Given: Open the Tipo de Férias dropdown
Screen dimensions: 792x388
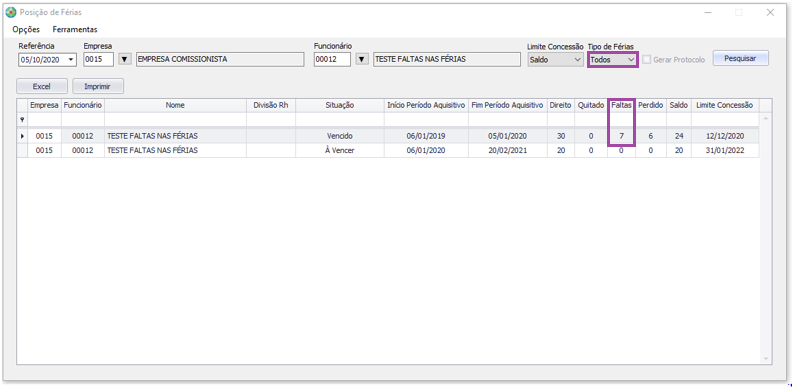Looking at the screenshot, I should point(613,60).
